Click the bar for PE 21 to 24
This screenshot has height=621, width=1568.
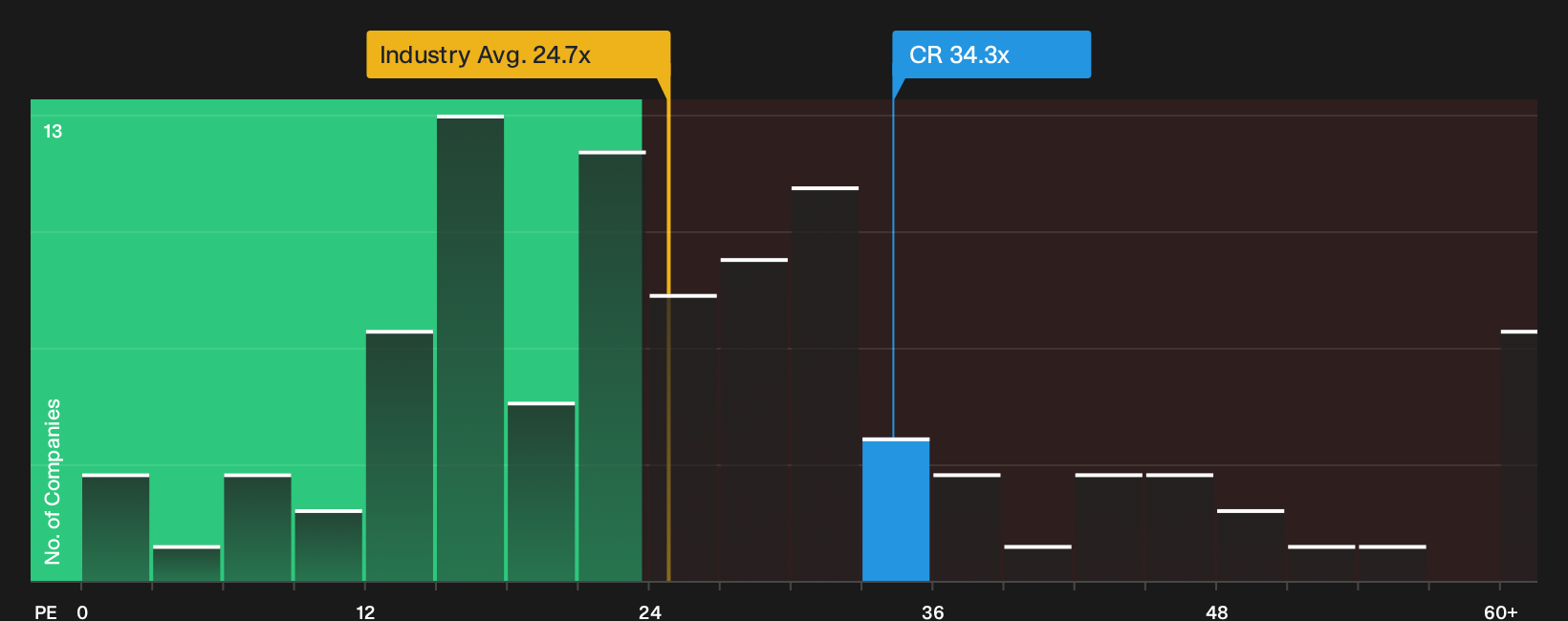click(x=612, y=366)
